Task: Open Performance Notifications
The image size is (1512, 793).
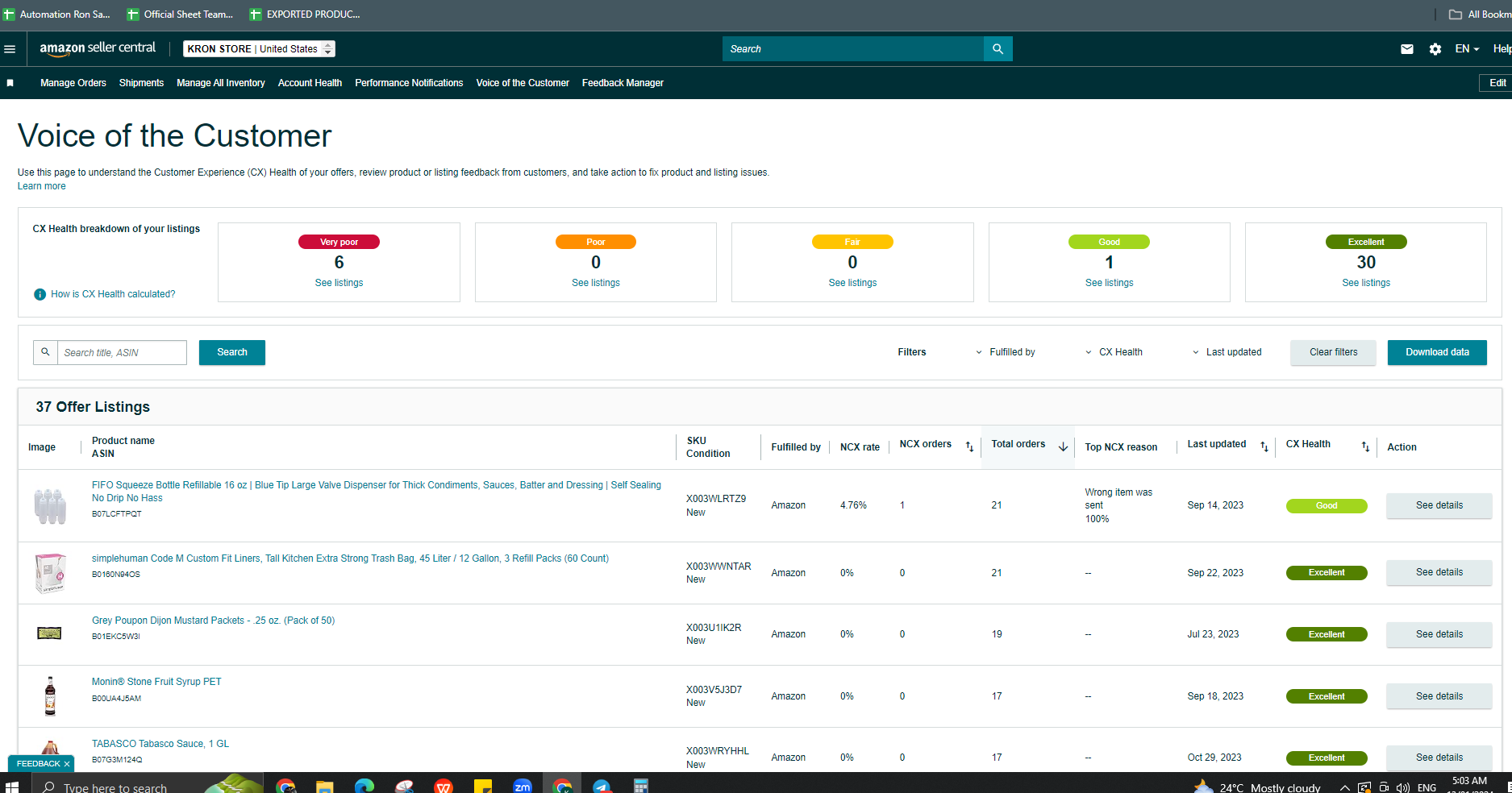Action: pyautogui.click(x=409, y=83)
